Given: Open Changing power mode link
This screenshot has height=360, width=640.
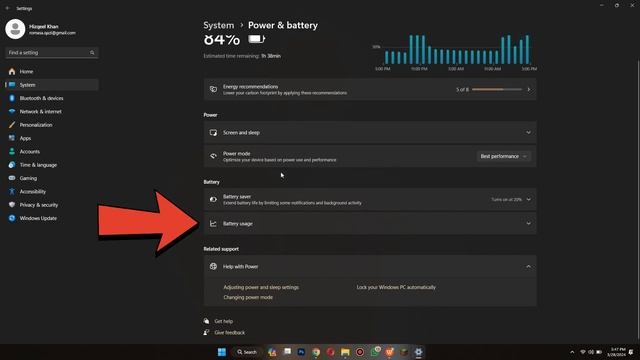Looking at the screenshot, I should (x=248, y=297).
